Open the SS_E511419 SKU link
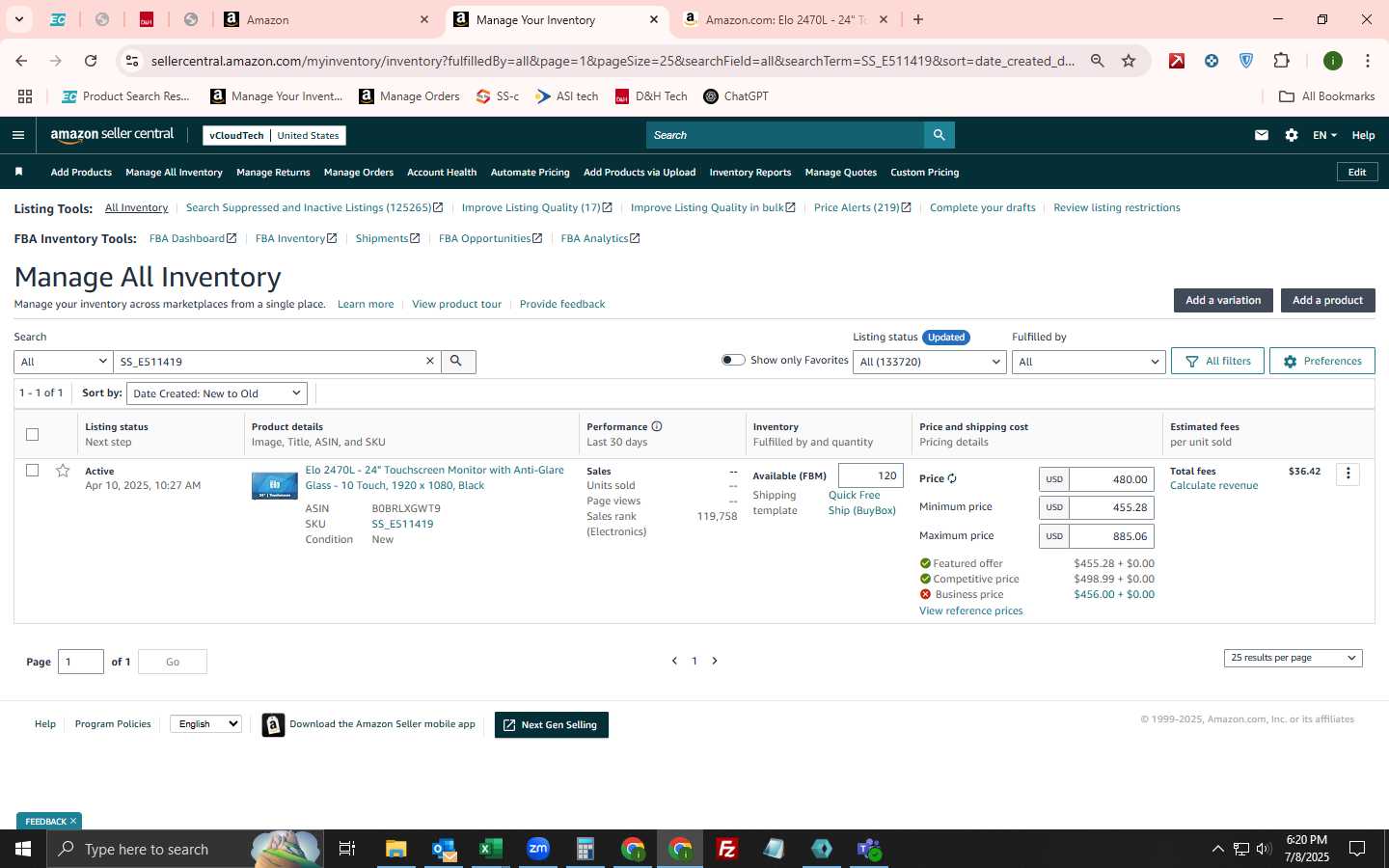This screenshot has width=1389, height=868. tap(402, 524)
